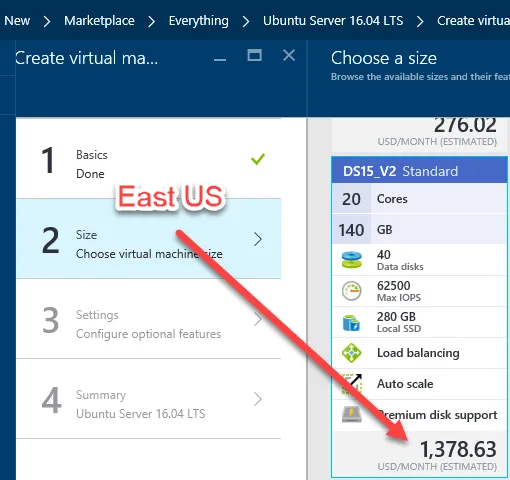Open step 1 Basics
Screen dimensions: 510x480
pyautogui.click(x=148, y=159)
